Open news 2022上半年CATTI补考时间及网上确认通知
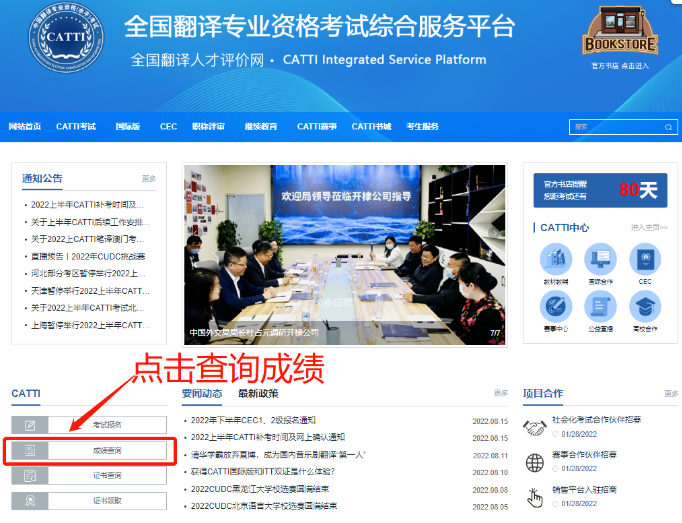The width and height of the screenshot is (682, 523). (x=267, y=437)
